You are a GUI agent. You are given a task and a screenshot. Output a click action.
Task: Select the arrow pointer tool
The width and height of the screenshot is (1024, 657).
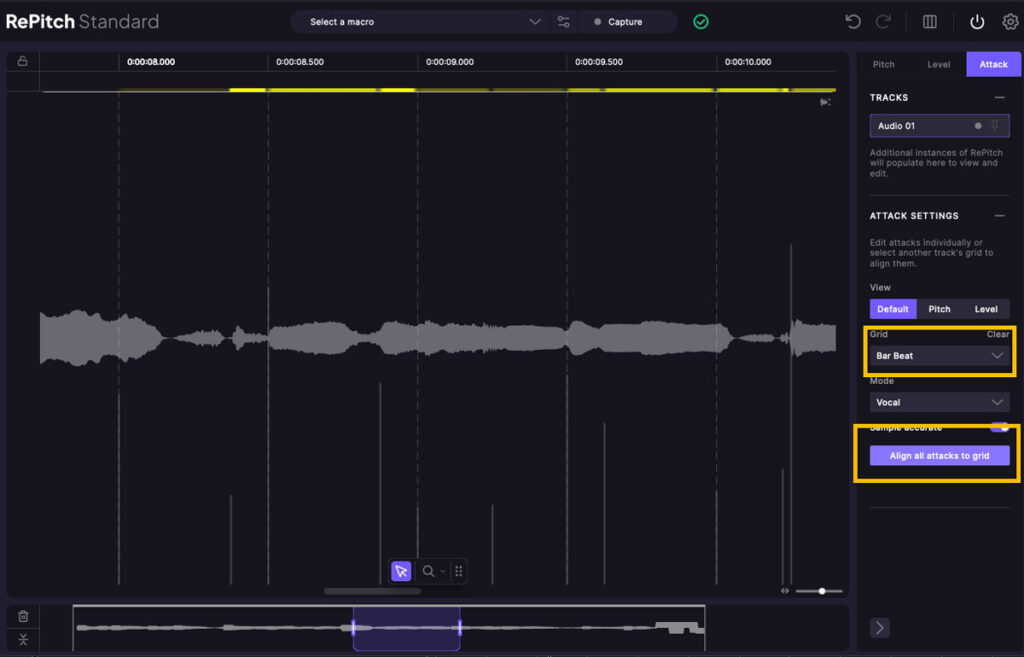point(401,571)
